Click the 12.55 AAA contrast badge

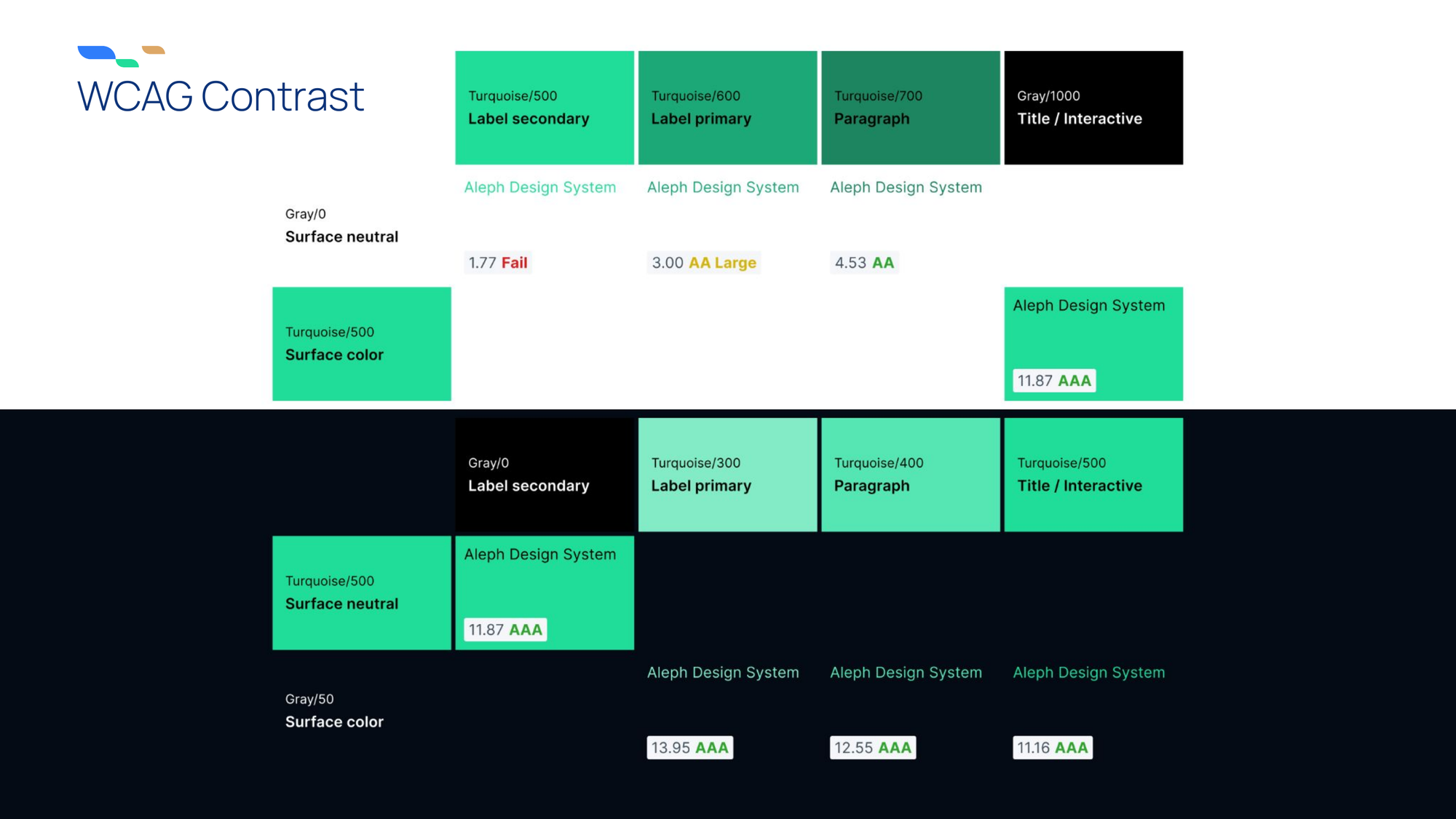pyautogui.click(x=872, y=748)
